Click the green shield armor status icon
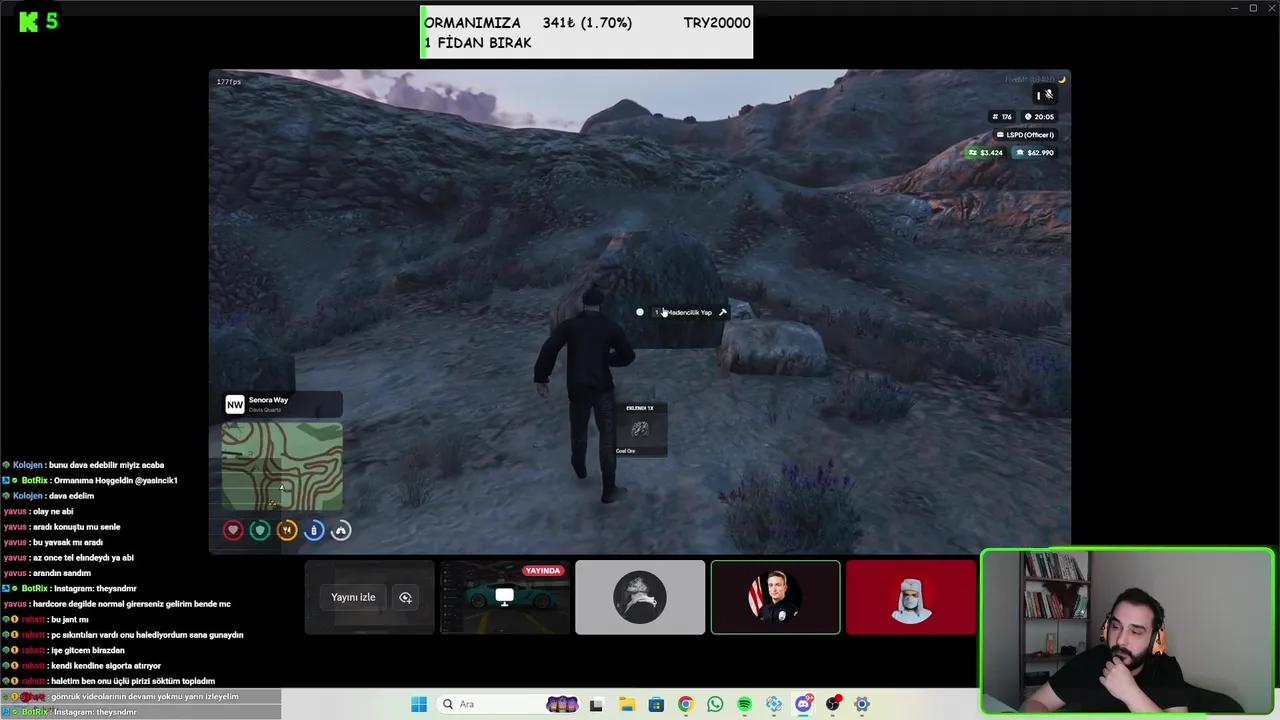 (260, 530)
